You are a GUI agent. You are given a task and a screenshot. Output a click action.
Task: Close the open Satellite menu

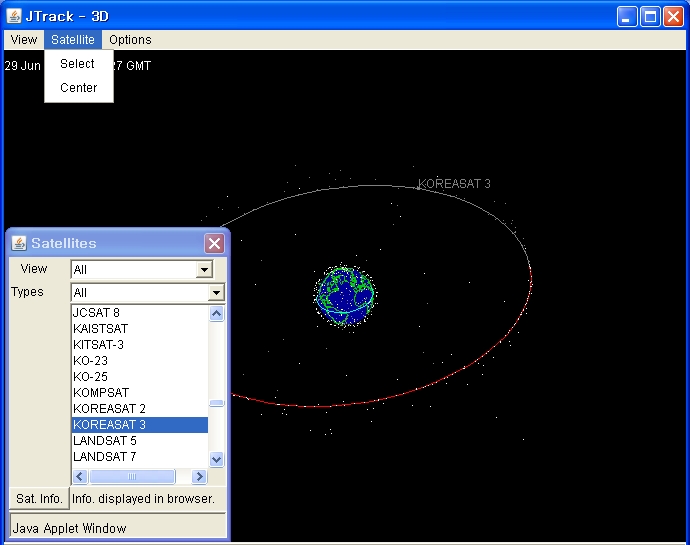pyautogui.click(x=73, y=40)
